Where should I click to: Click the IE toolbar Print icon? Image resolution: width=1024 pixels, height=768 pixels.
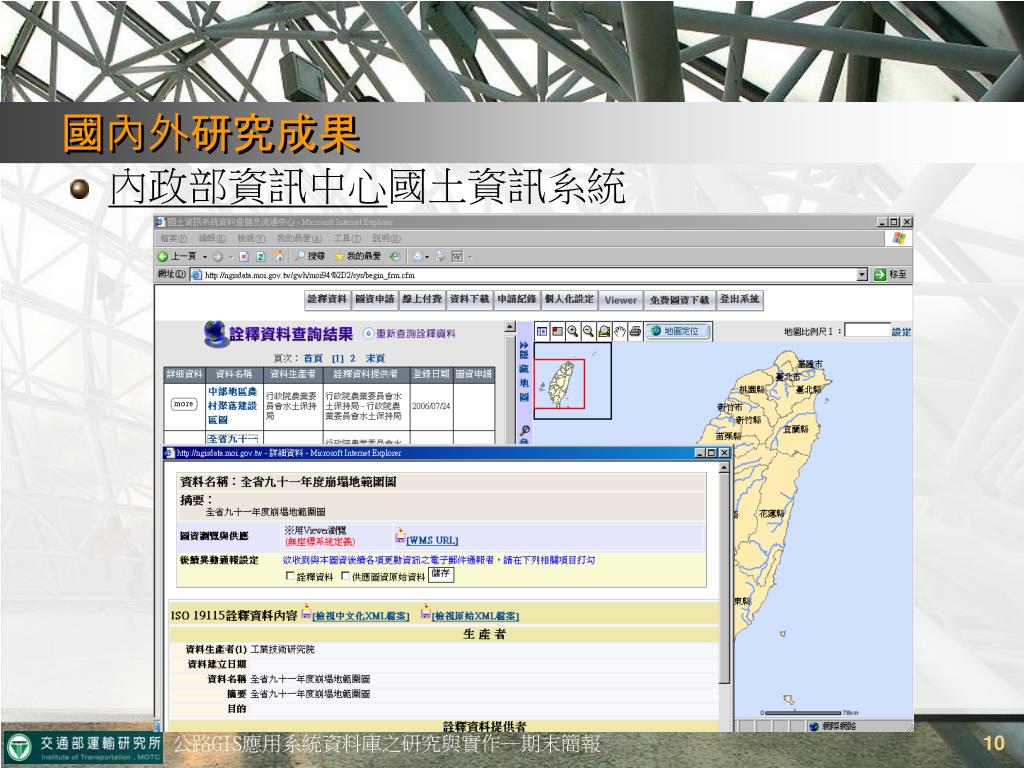pos(441,256)
